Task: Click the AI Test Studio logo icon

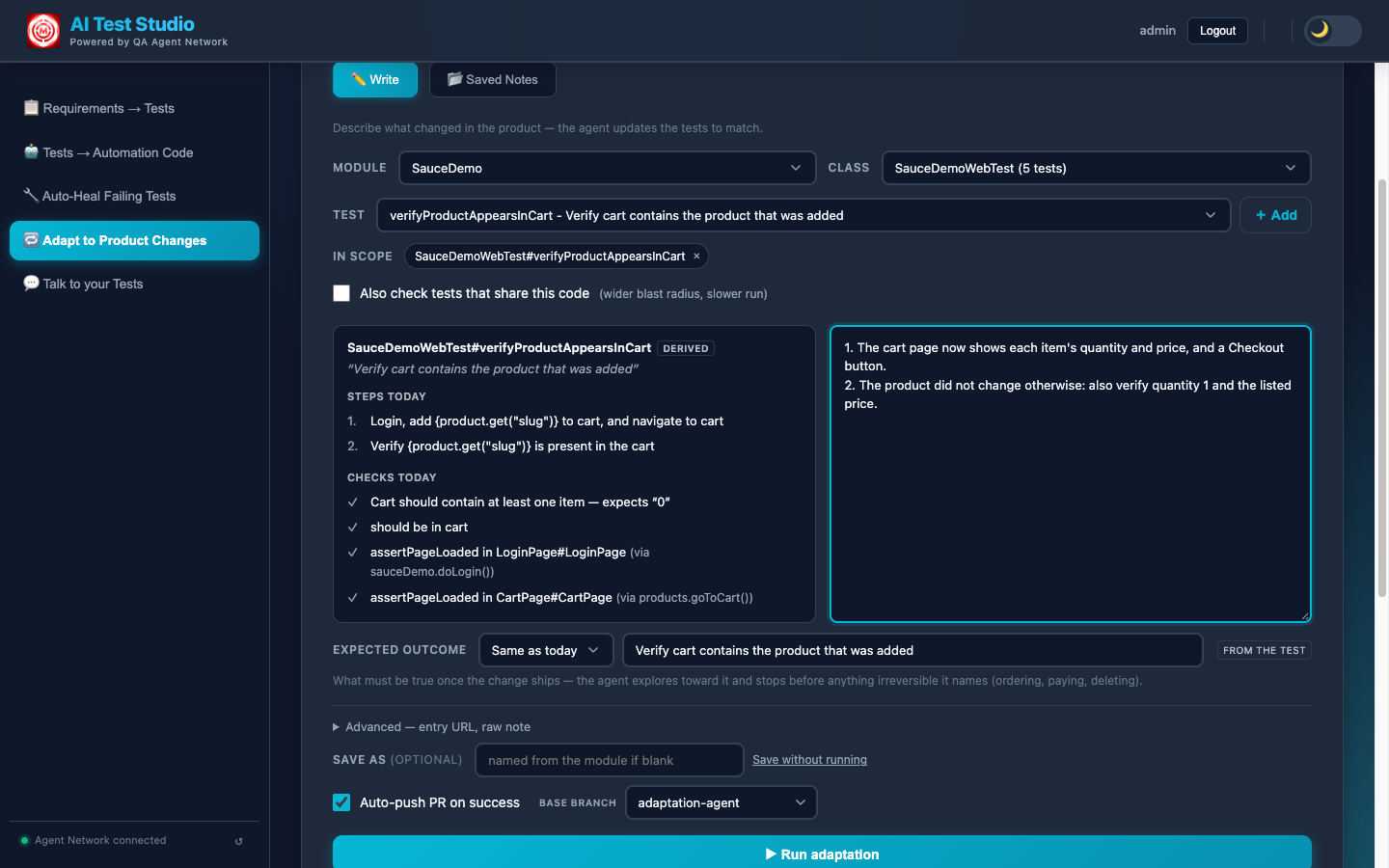Action: pos(43,31)
